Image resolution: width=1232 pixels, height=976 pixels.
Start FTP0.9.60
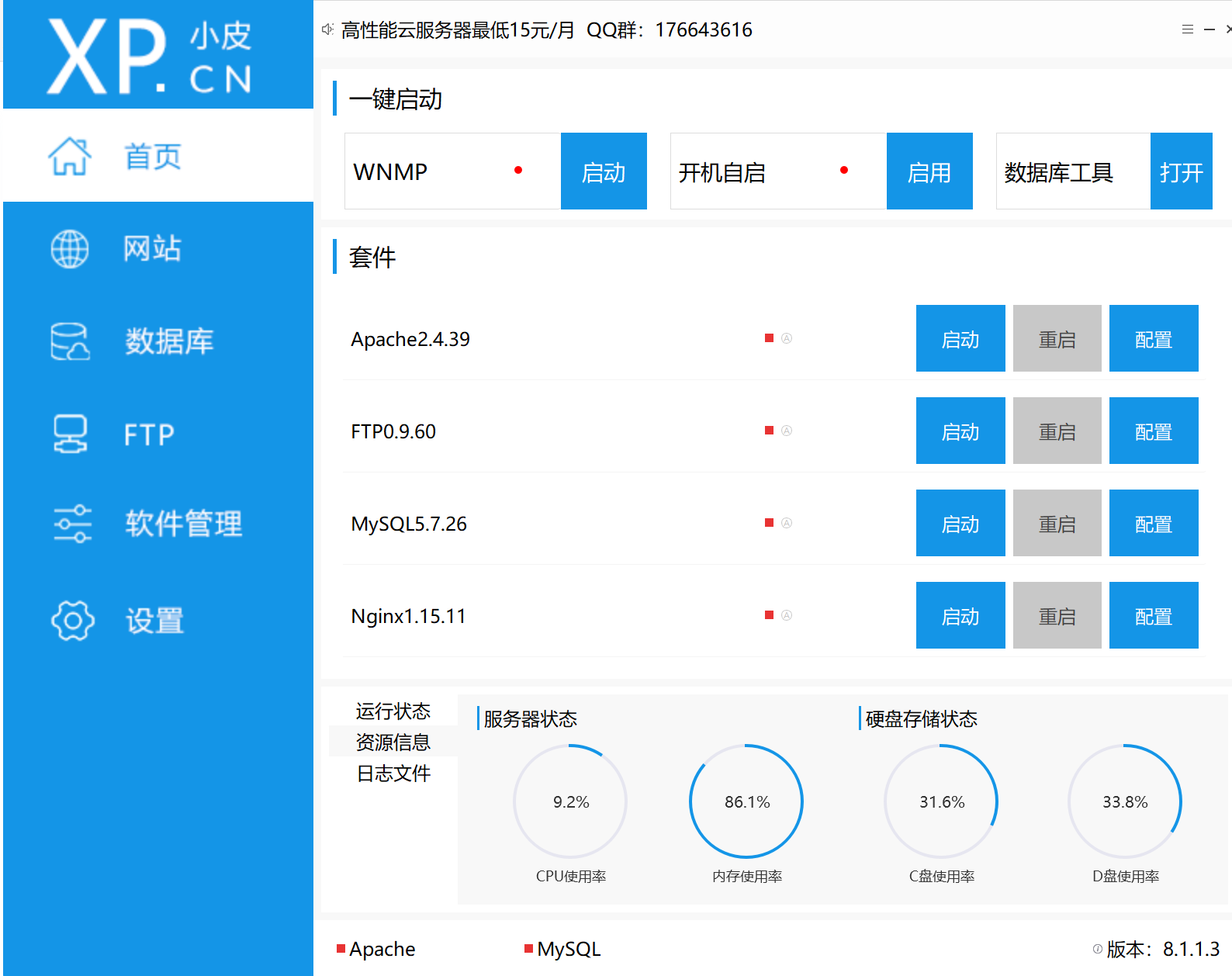point(960,431)
